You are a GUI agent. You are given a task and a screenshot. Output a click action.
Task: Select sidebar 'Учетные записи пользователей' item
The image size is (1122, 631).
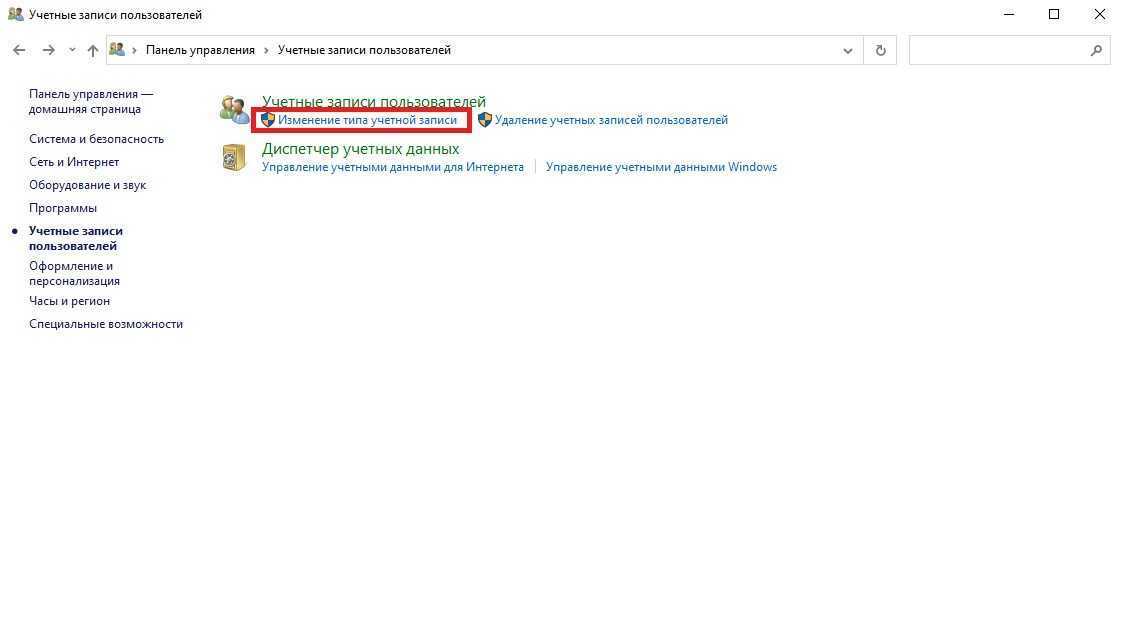pos(76,238)
